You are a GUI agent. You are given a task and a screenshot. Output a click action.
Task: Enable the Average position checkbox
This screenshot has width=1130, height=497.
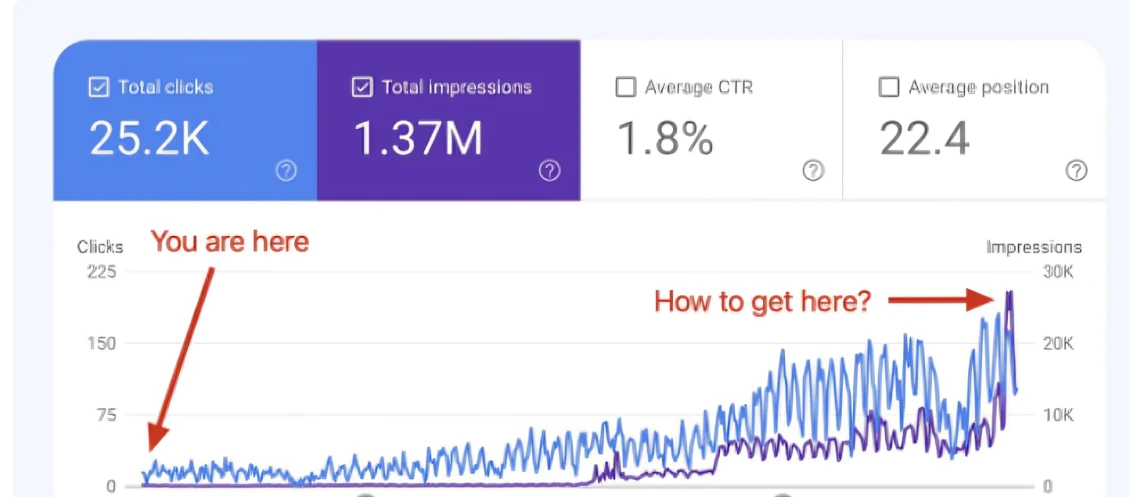click(889, 87)
